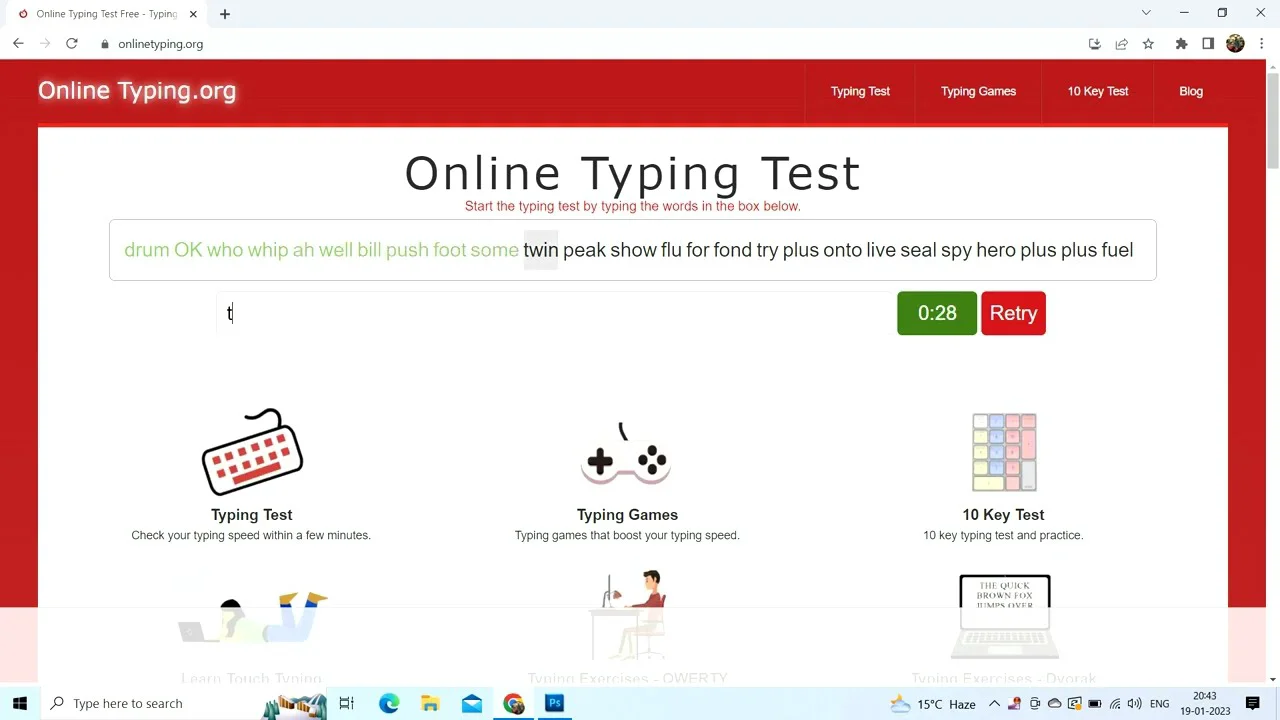Open the OneDrive cloud tray icon

coord(1054,704)
